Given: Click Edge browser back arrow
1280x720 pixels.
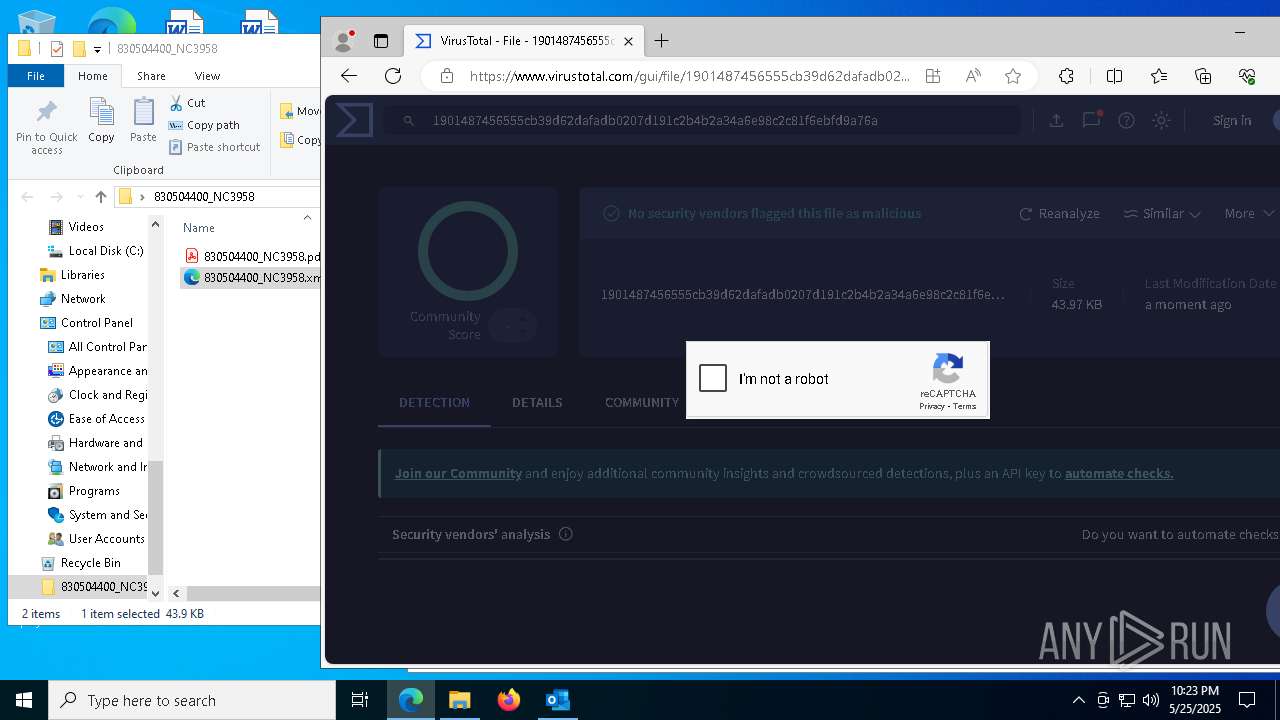Looking at the screenshot, I should [348, 76].
